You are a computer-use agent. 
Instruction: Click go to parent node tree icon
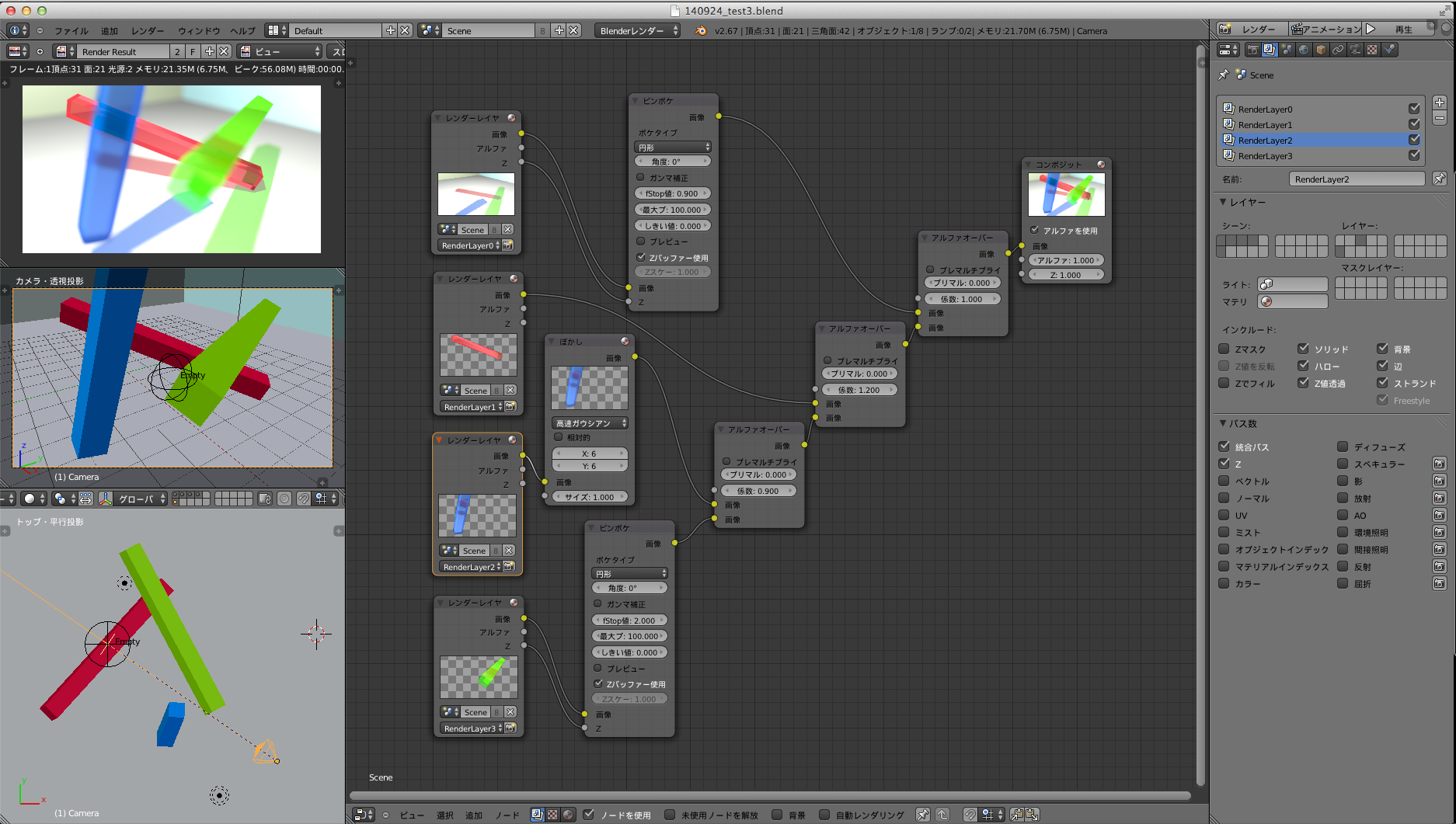pos(942,815)
